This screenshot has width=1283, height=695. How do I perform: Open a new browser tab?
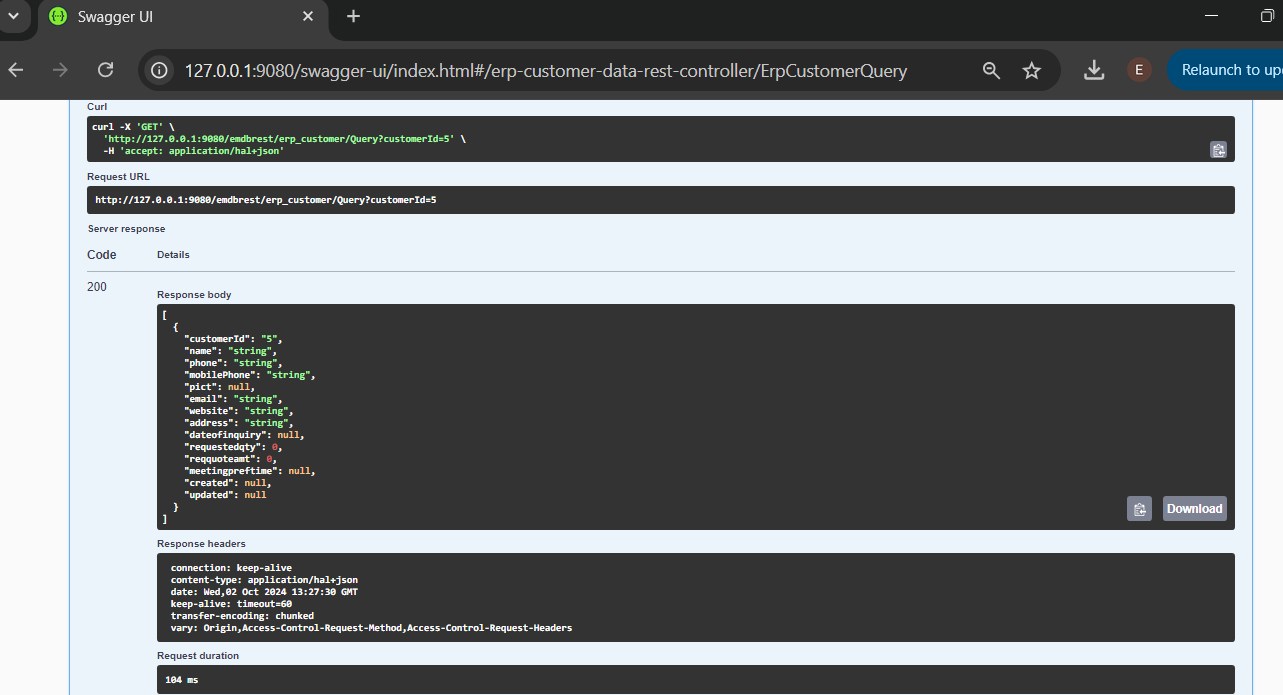tap(353, 17)
